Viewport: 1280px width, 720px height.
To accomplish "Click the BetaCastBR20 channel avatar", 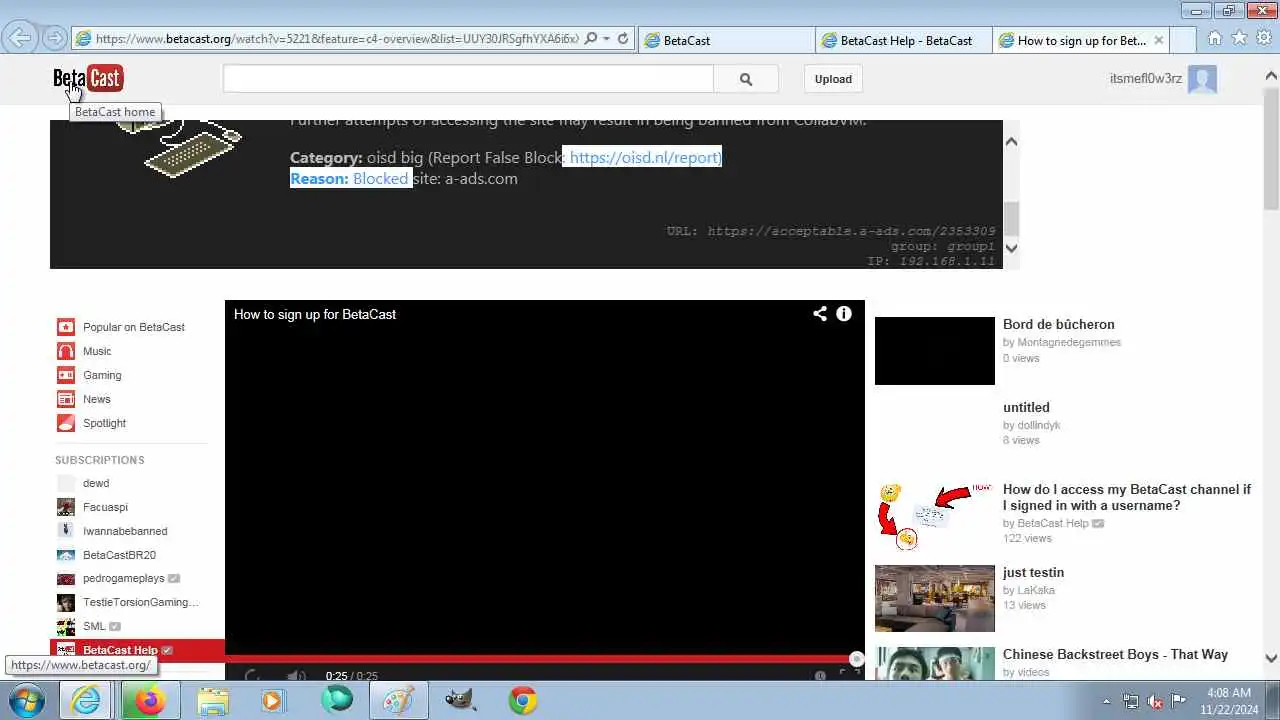I will [65, 555].
